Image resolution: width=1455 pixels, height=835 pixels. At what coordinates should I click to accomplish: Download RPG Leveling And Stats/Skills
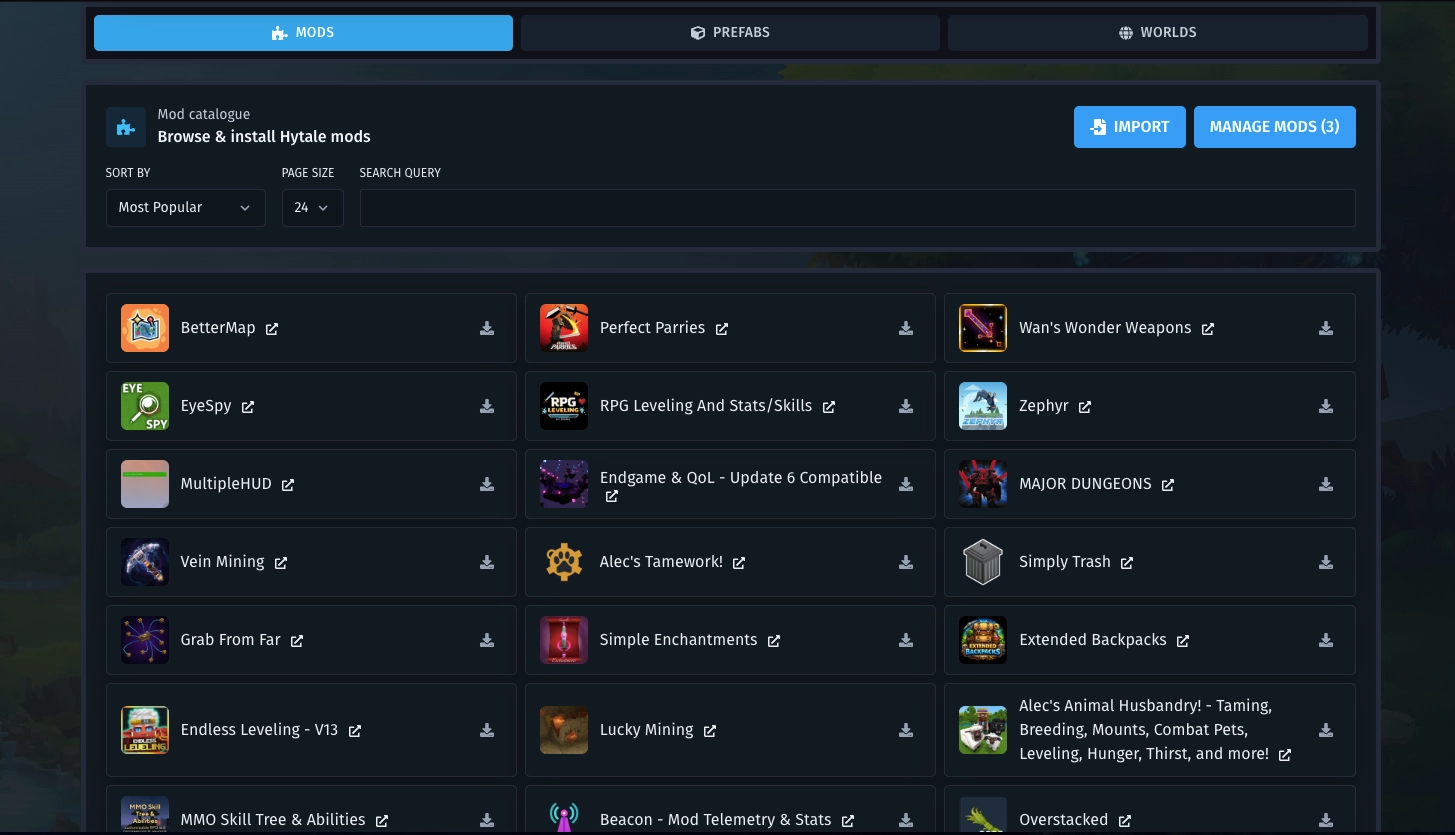pyautogui.click(x=906, y=406)
